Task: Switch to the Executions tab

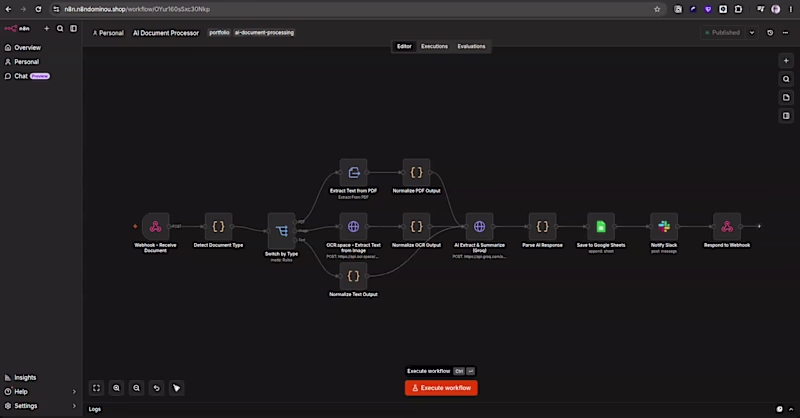Action: coord(434,46)
